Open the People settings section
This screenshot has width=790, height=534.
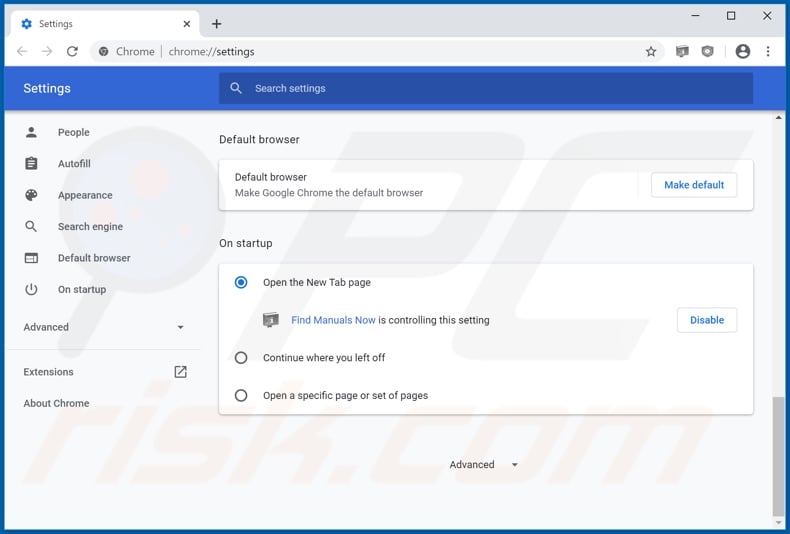tap(74, 132)
